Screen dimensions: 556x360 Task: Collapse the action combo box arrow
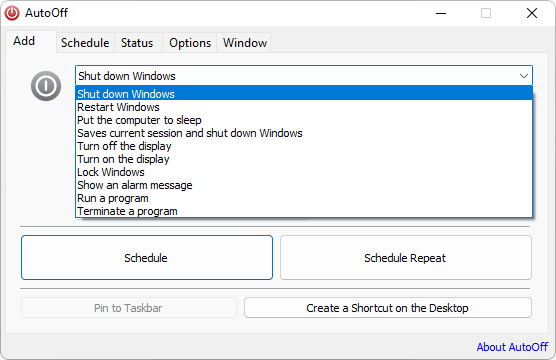tap(524, 76)
